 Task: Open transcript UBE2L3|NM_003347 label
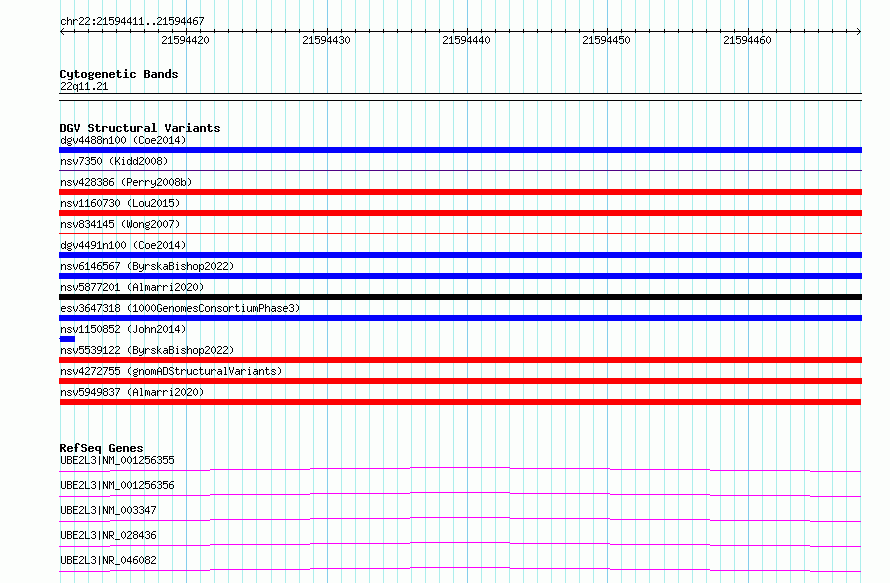click(x=108, y=510)
